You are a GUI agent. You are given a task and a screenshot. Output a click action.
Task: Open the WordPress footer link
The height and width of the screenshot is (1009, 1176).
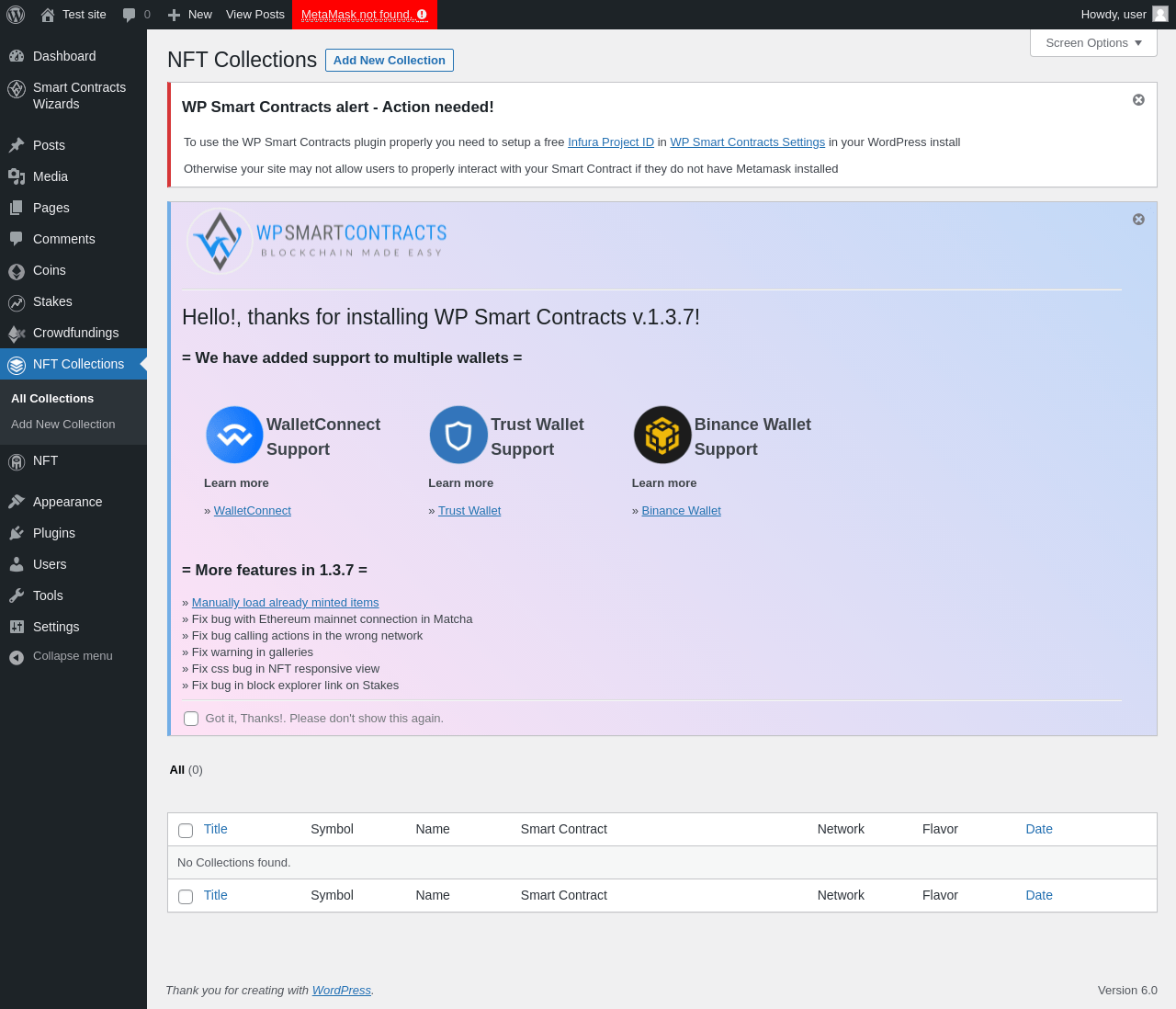(342, 991)
